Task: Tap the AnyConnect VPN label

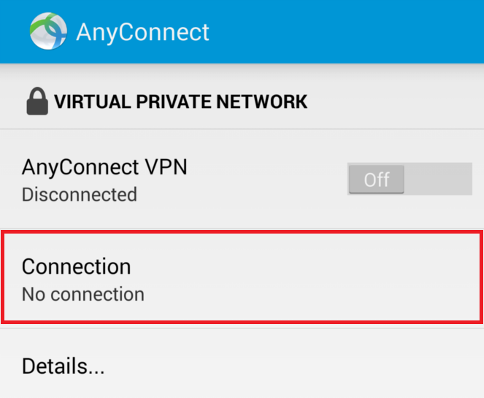Action: click(x=104, y=167)
